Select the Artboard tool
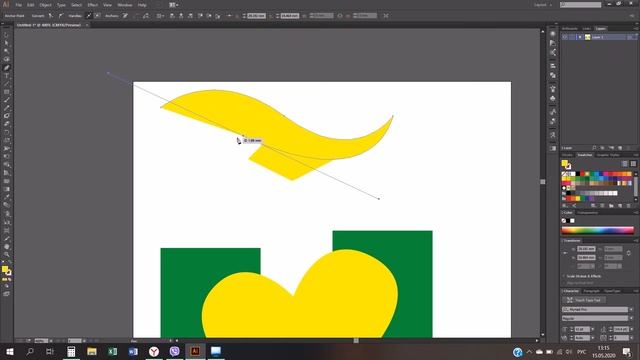Image resolution: width=640 pixels, height=360 pixels. 7,231
